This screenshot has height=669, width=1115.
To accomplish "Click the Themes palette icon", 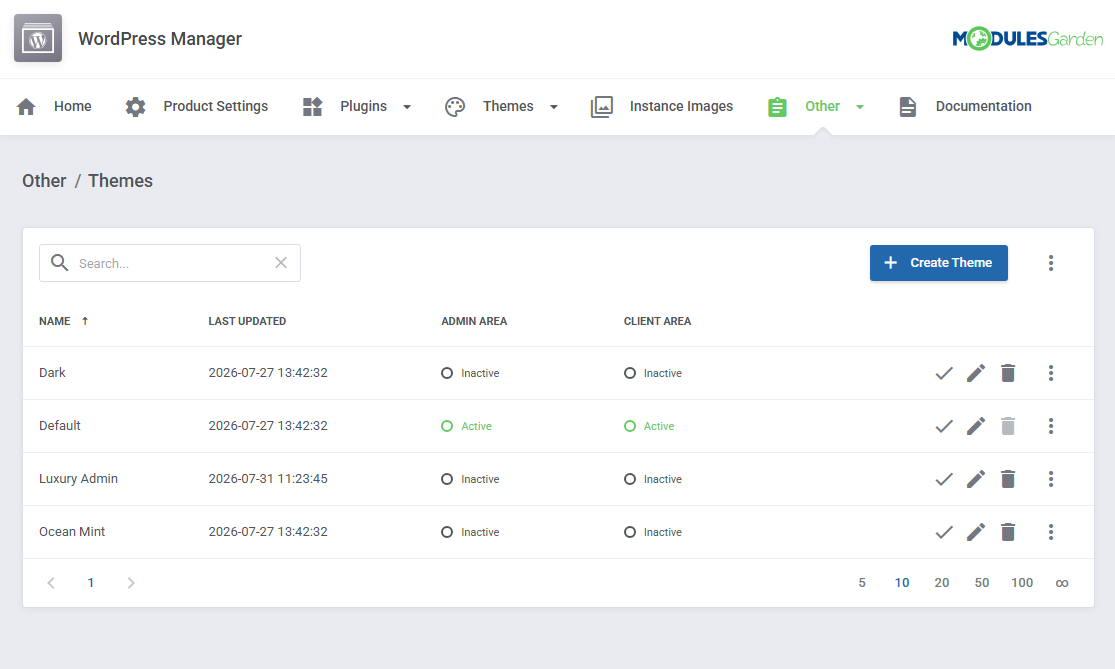I will coord(454,107).
